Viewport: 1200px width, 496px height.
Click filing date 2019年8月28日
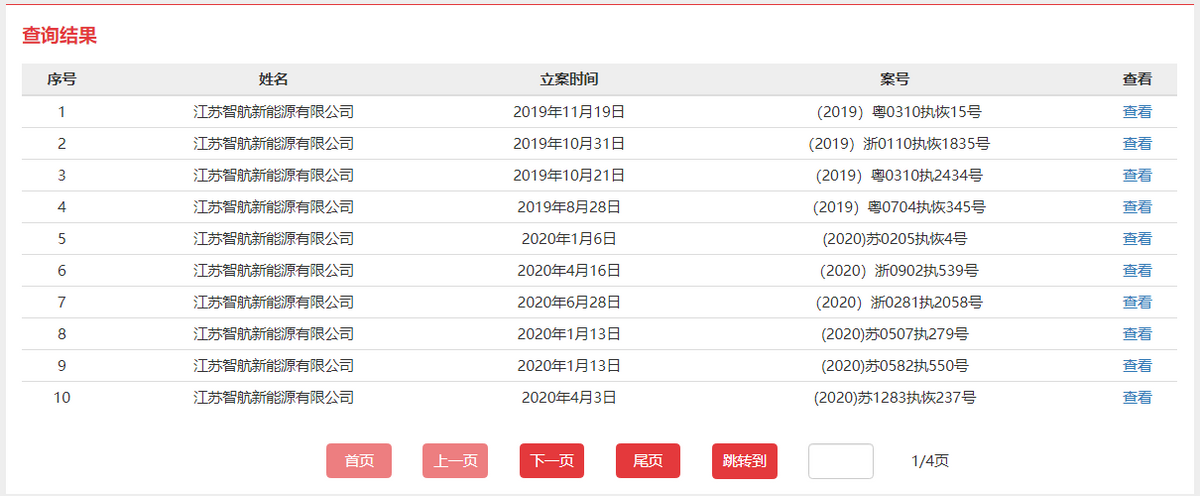click(x=569, y=207)
